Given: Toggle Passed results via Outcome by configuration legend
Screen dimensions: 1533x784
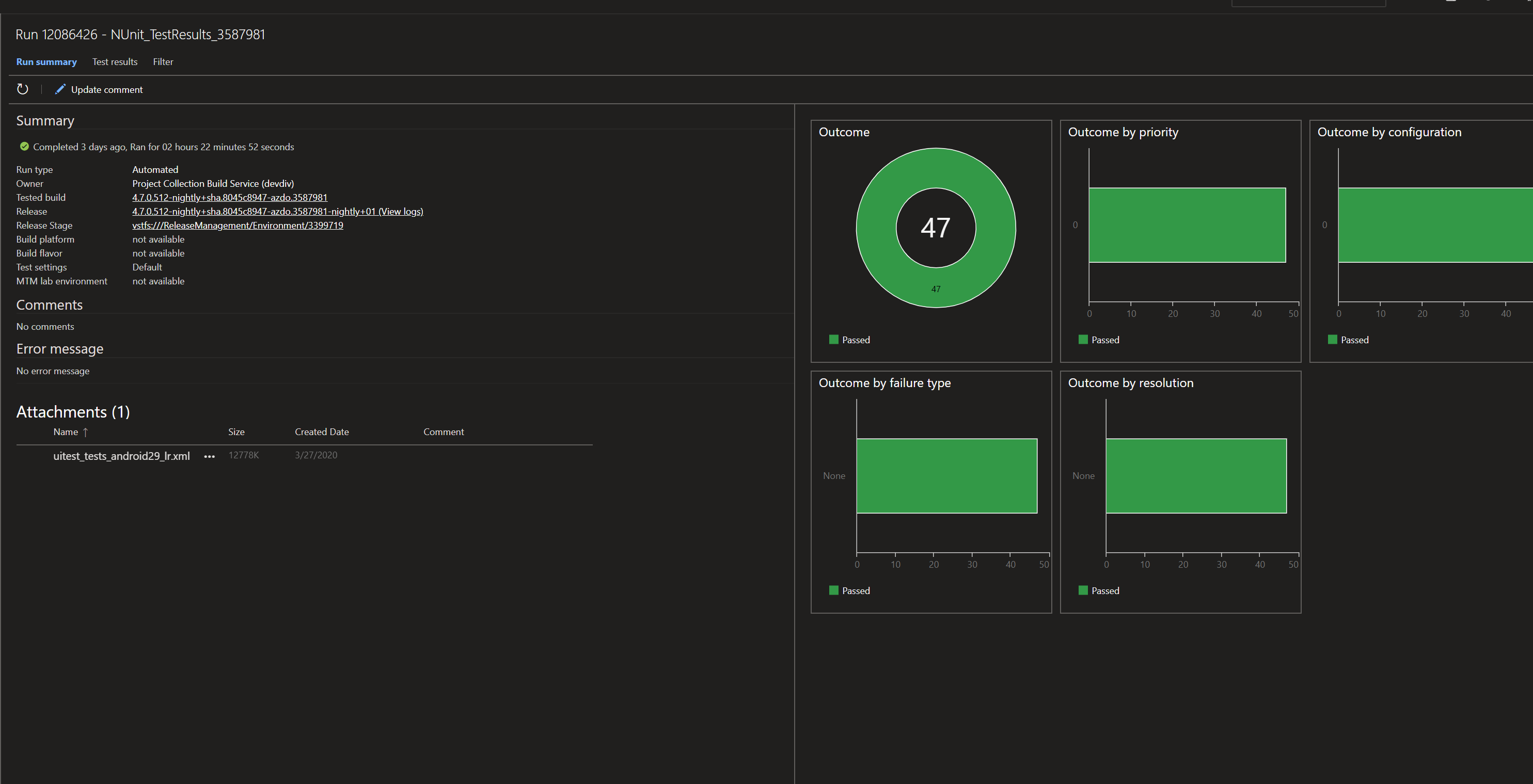Looking at the screenshot, I should click(x=1333, y=340).
